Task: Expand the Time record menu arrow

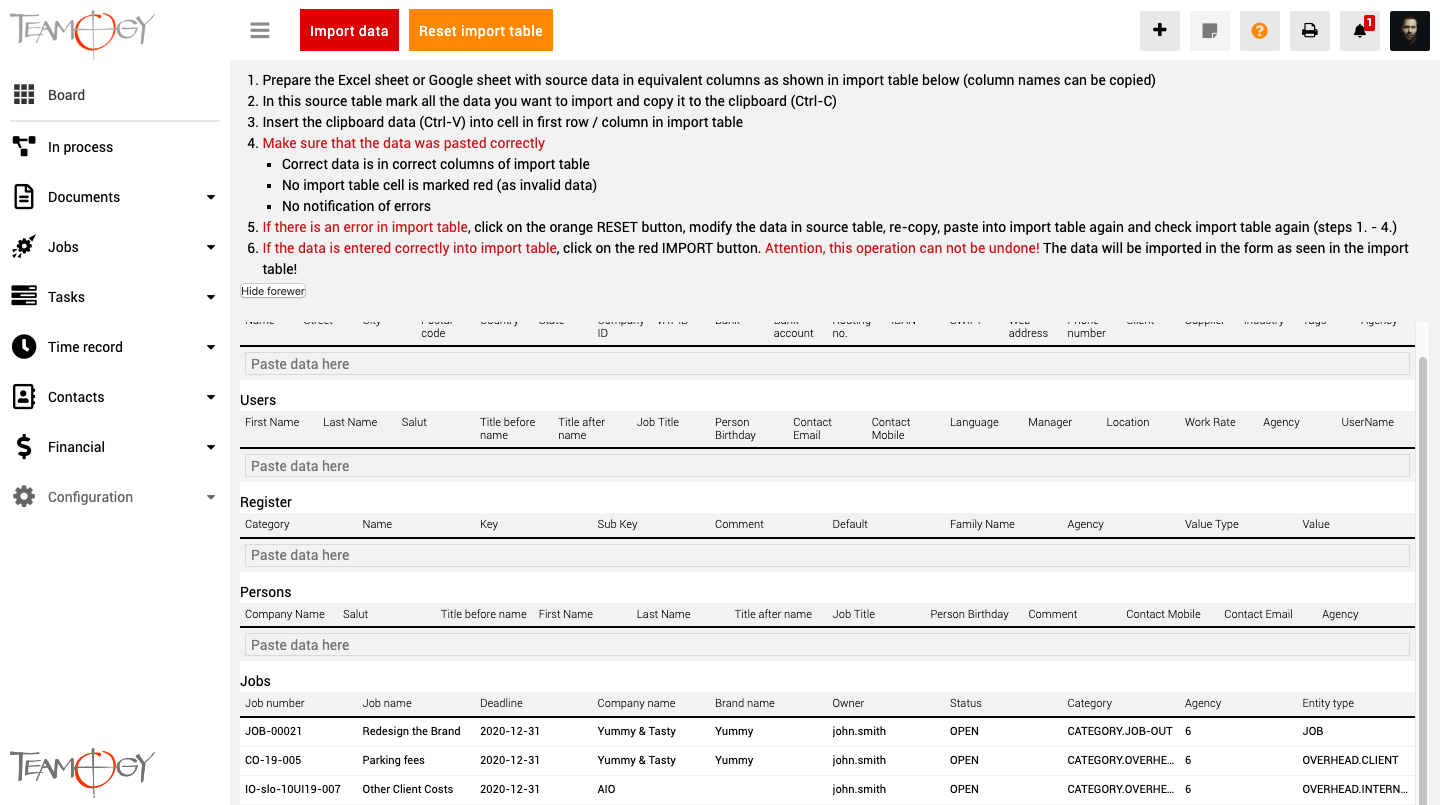Action: pyautogui.click(x=211, y=347)
